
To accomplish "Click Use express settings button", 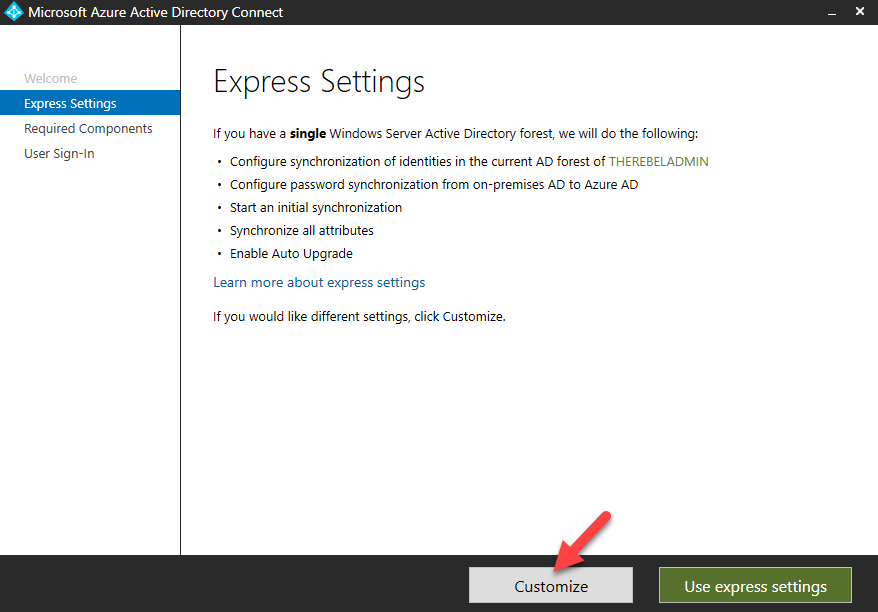I will (x=755, y=585).
